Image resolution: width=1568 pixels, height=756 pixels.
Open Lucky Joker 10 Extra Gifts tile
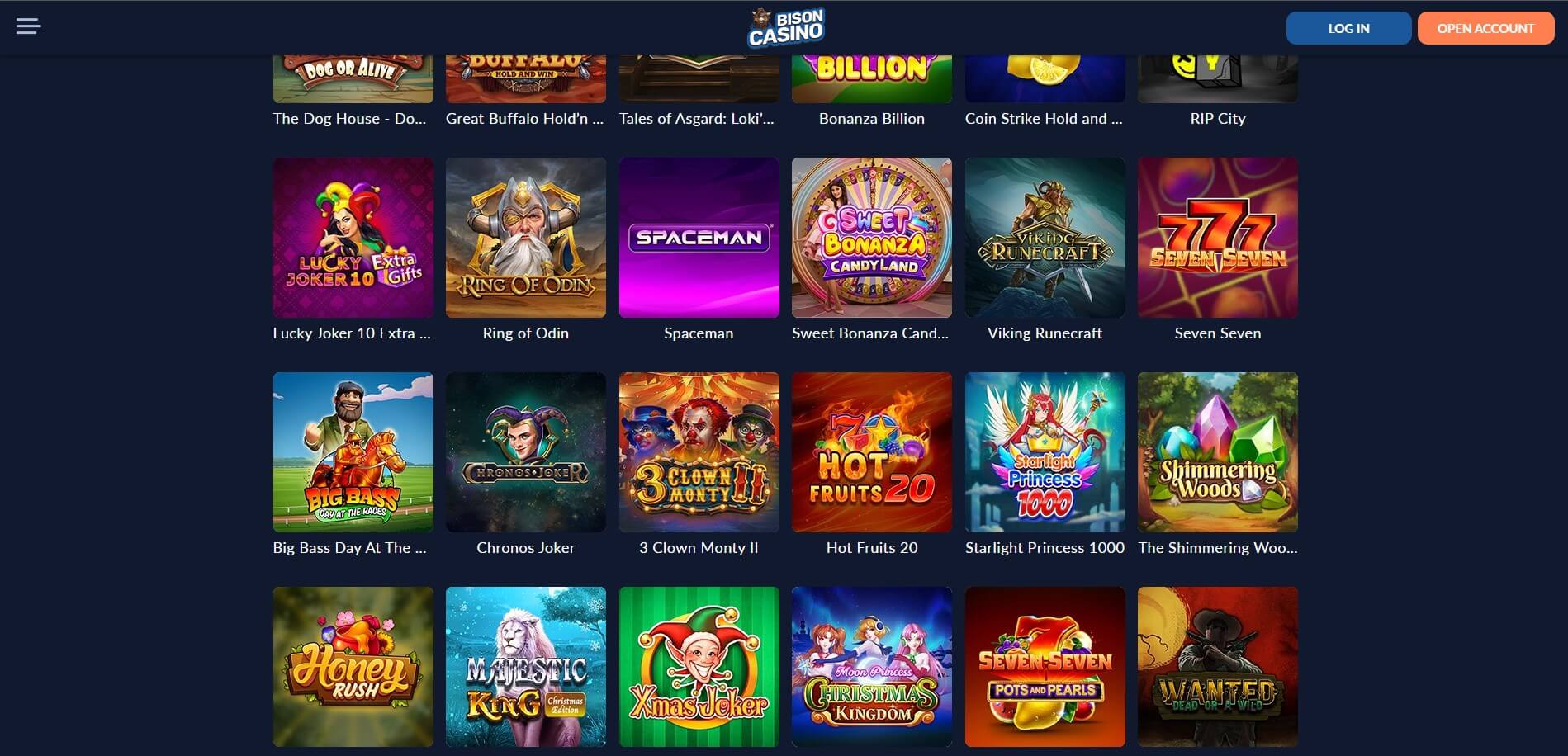(x=353, y=238)
